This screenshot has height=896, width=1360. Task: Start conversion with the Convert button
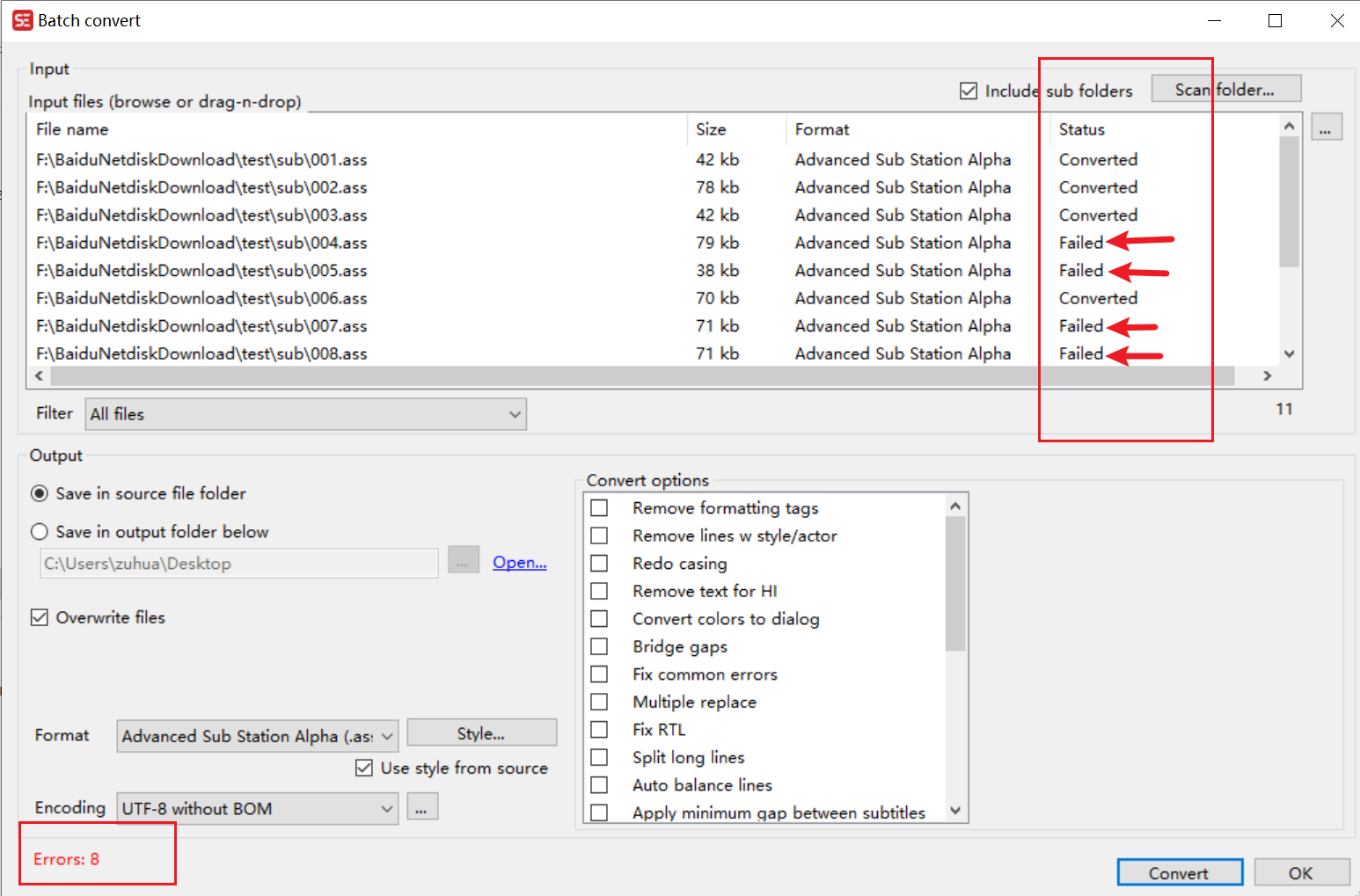1180,871
